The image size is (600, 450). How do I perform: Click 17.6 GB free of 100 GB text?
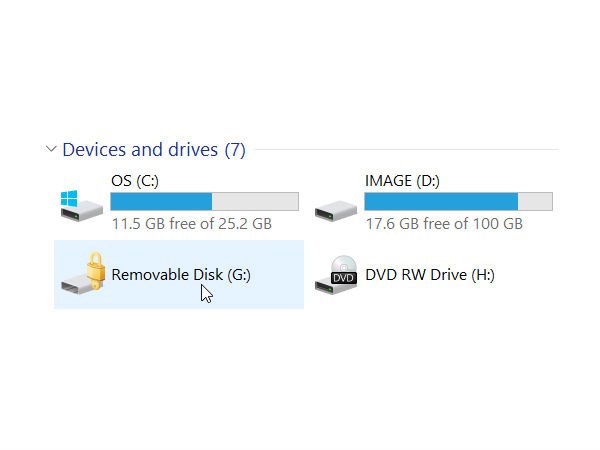pos(444,224)
